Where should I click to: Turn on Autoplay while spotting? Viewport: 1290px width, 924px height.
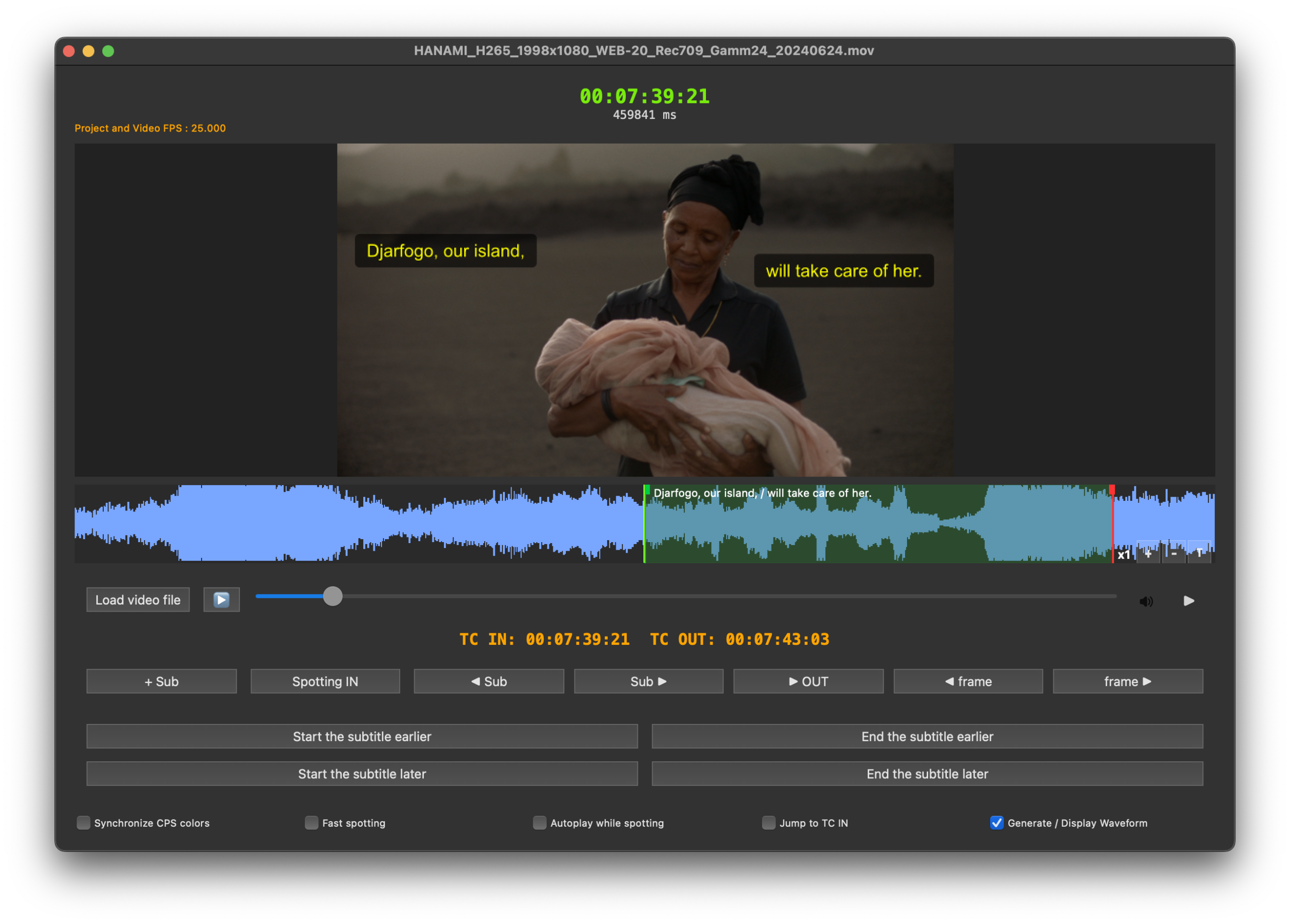(539, 822)
